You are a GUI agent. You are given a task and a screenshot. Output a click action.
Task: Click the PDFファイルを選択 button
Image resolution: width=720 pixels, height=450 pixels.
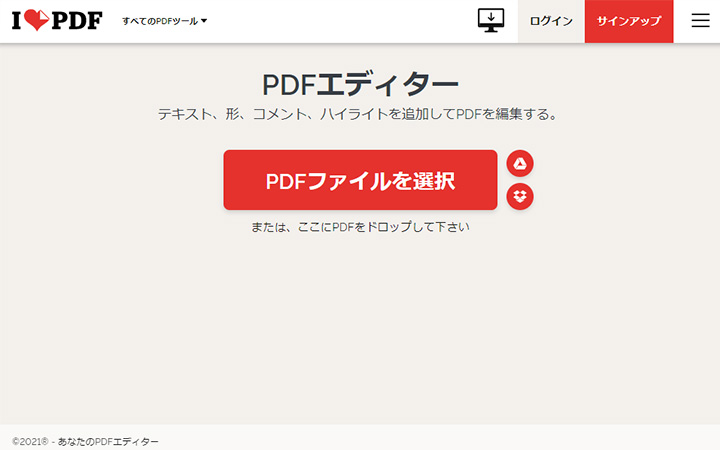pyautogui.click(x=360, y=180)
